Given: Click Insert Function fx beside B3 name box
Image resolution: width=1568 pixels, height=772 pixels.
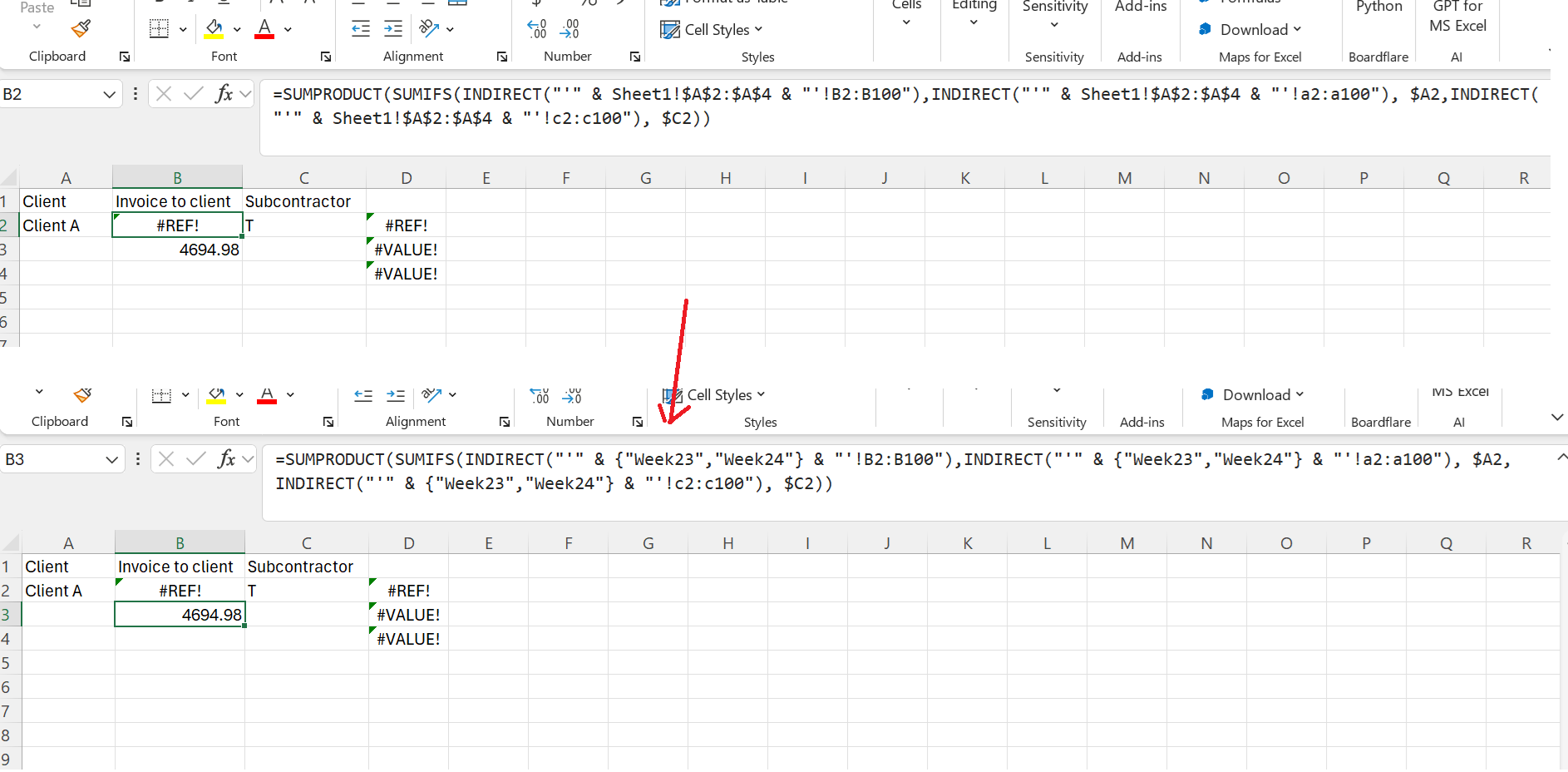Looking at the screenshot, I should click(226, 458).
